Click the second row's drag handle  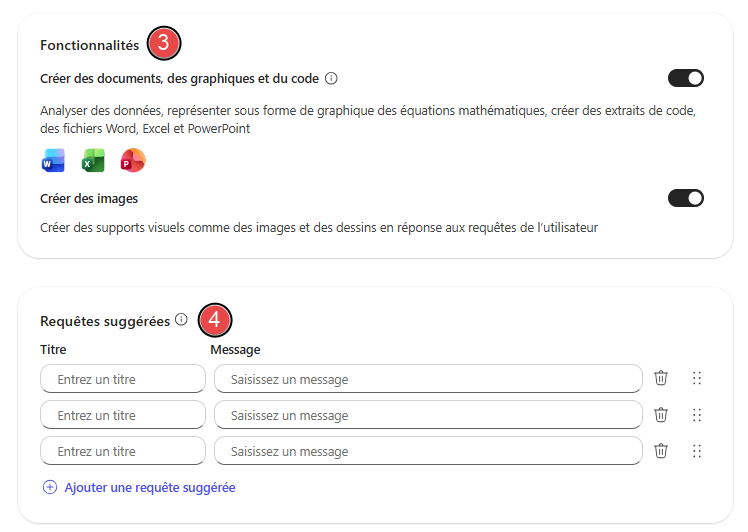coord(697,415)
